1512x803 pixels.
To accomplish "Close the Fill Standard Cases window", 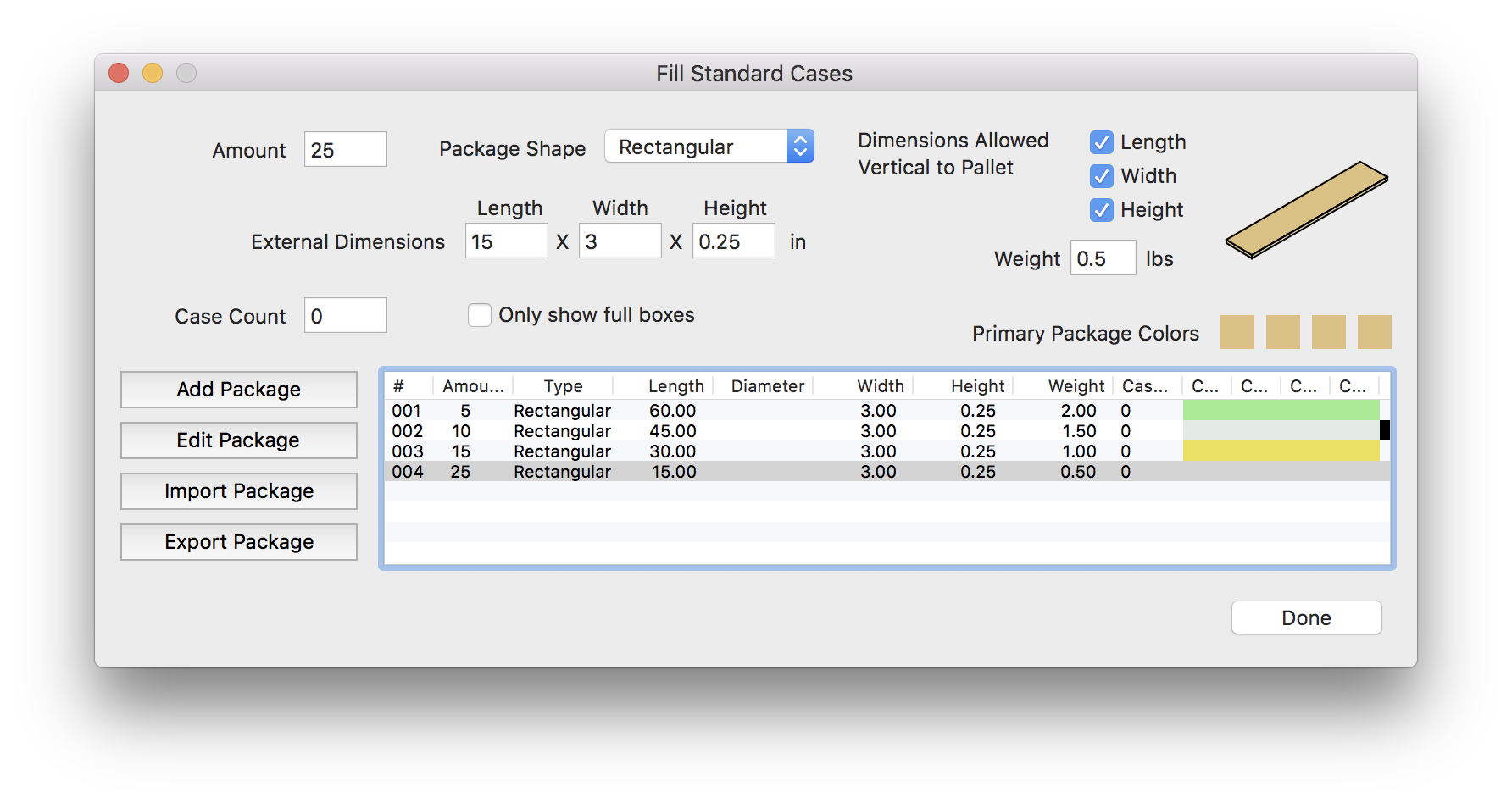I will [x=119, y=73].
